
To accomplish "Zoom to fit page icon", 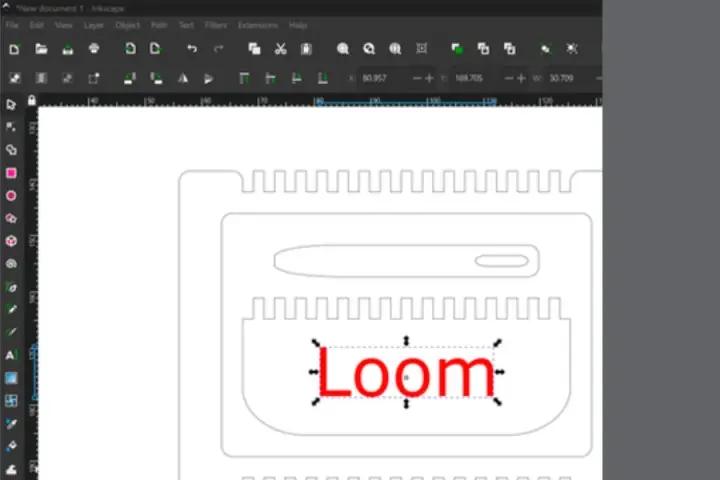I will 395,49.
